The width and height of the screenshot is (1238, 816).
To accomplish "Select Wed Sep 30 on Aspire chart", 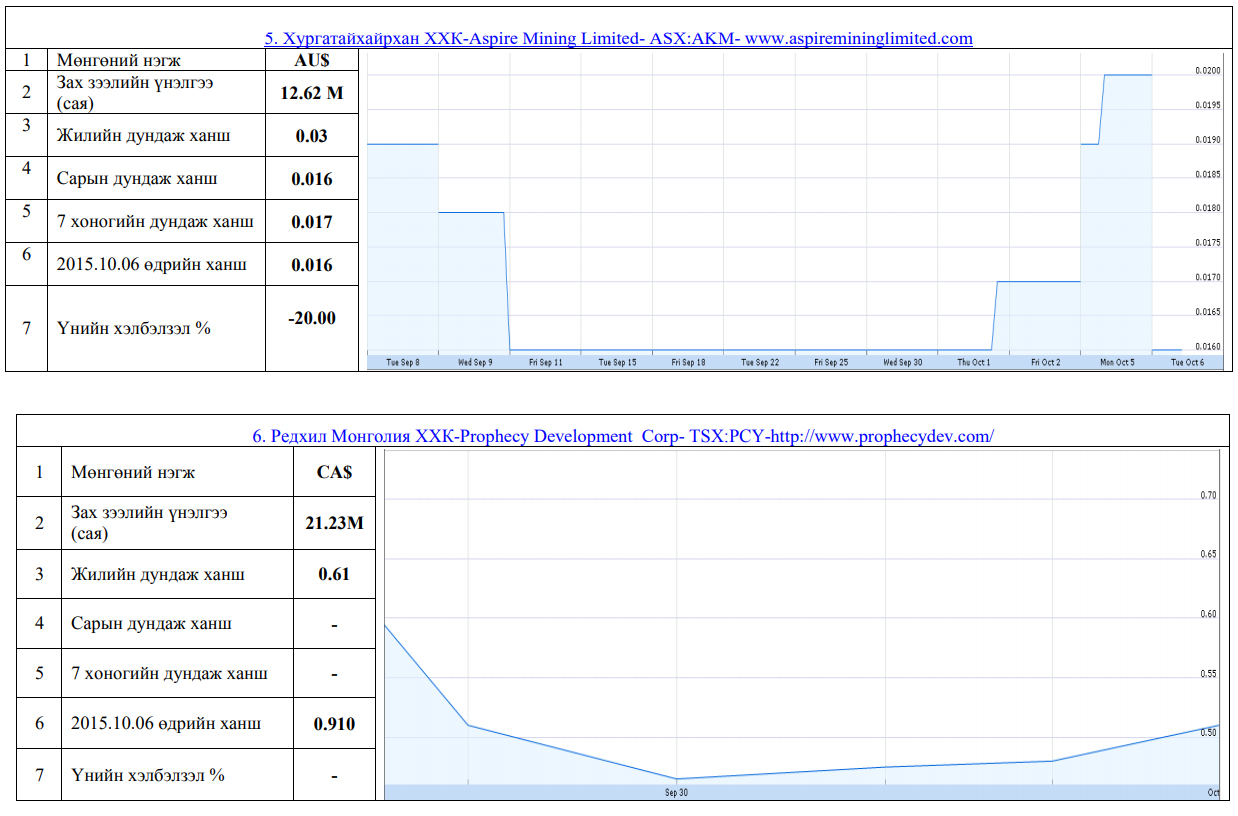I will pyautogui.click(x=902, y=362).
